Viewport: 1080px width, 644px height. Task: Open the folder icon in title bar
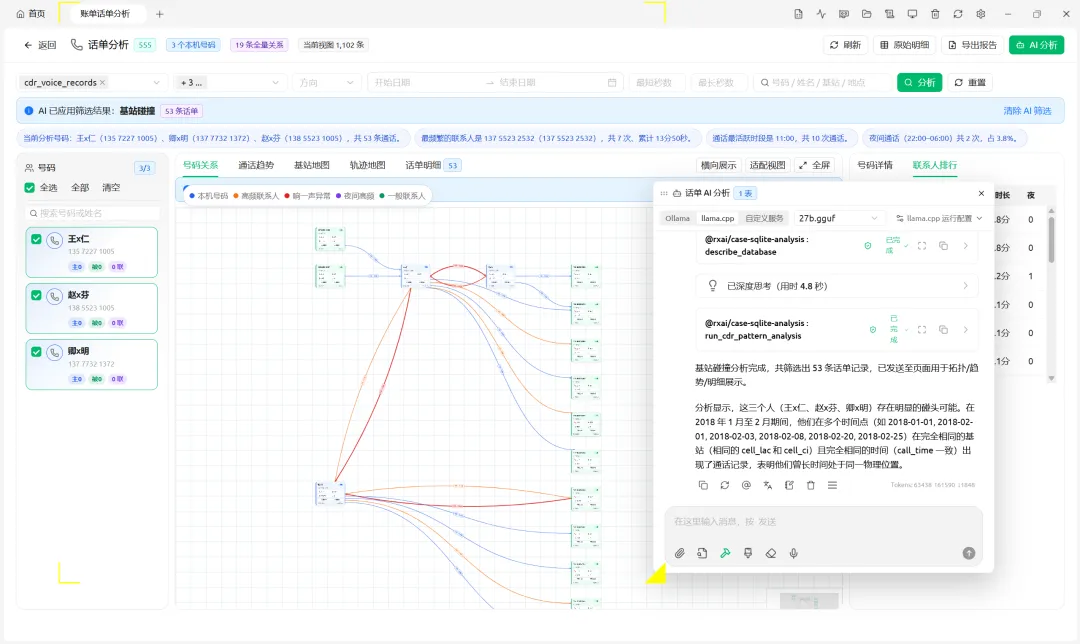click(x=866, y=14)
